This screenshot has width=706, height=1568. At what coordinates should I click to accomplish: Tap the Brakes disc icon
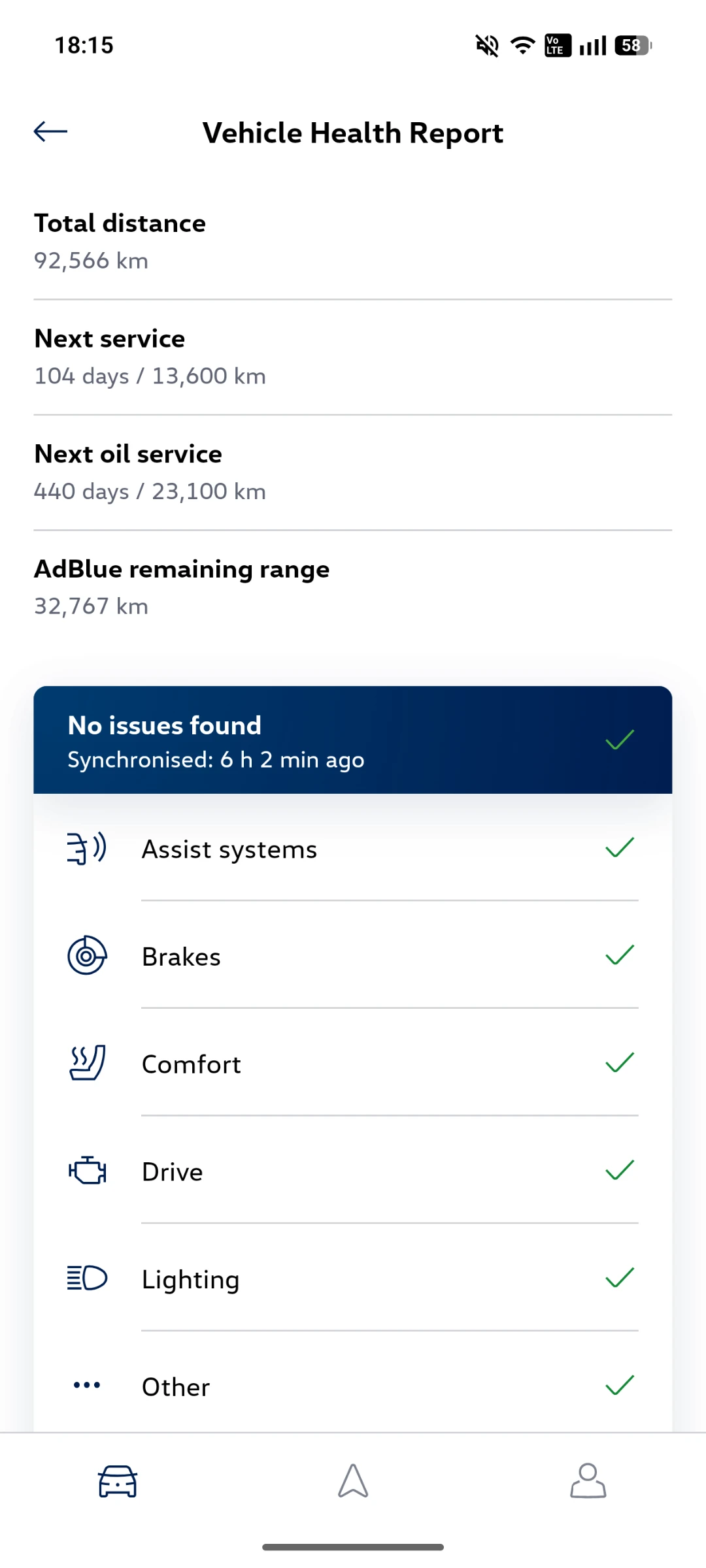tap(87, 956)
